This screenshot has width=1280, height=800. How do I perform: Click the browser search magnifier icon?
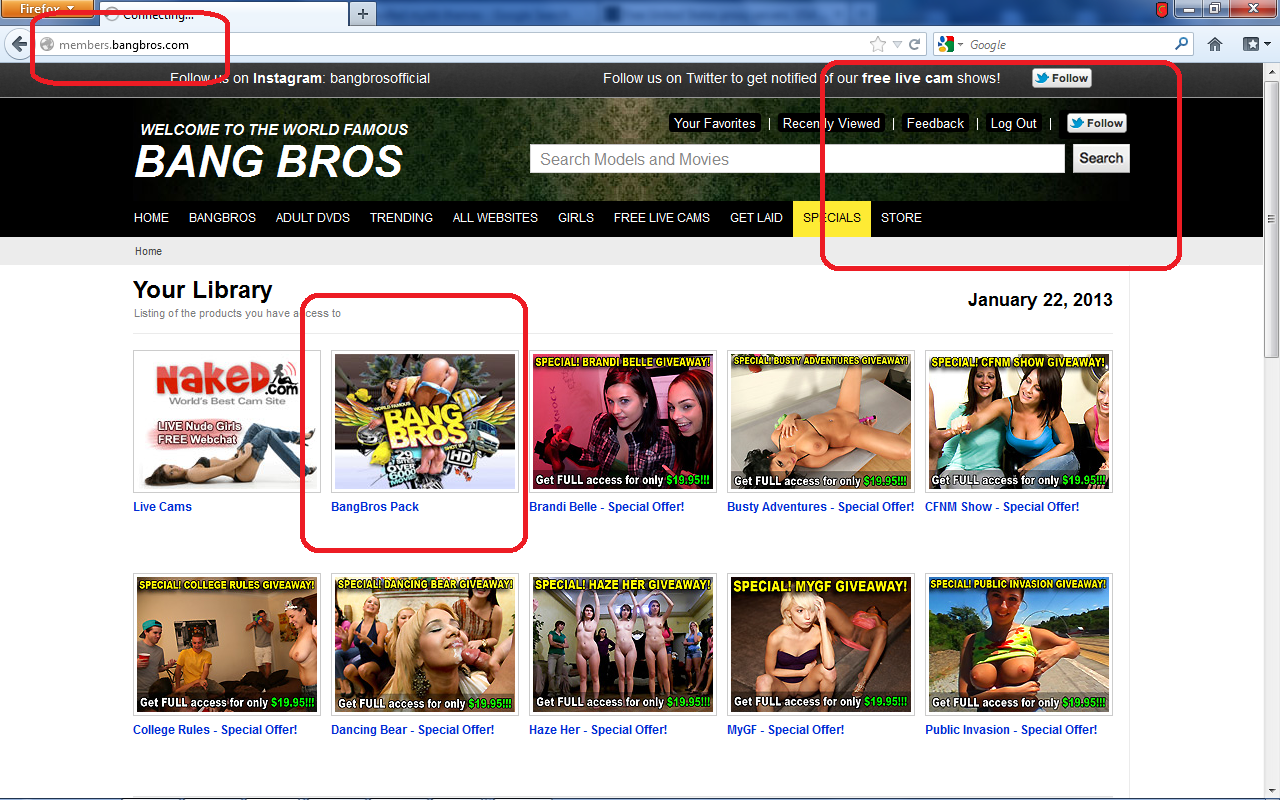pos(1182,44)
